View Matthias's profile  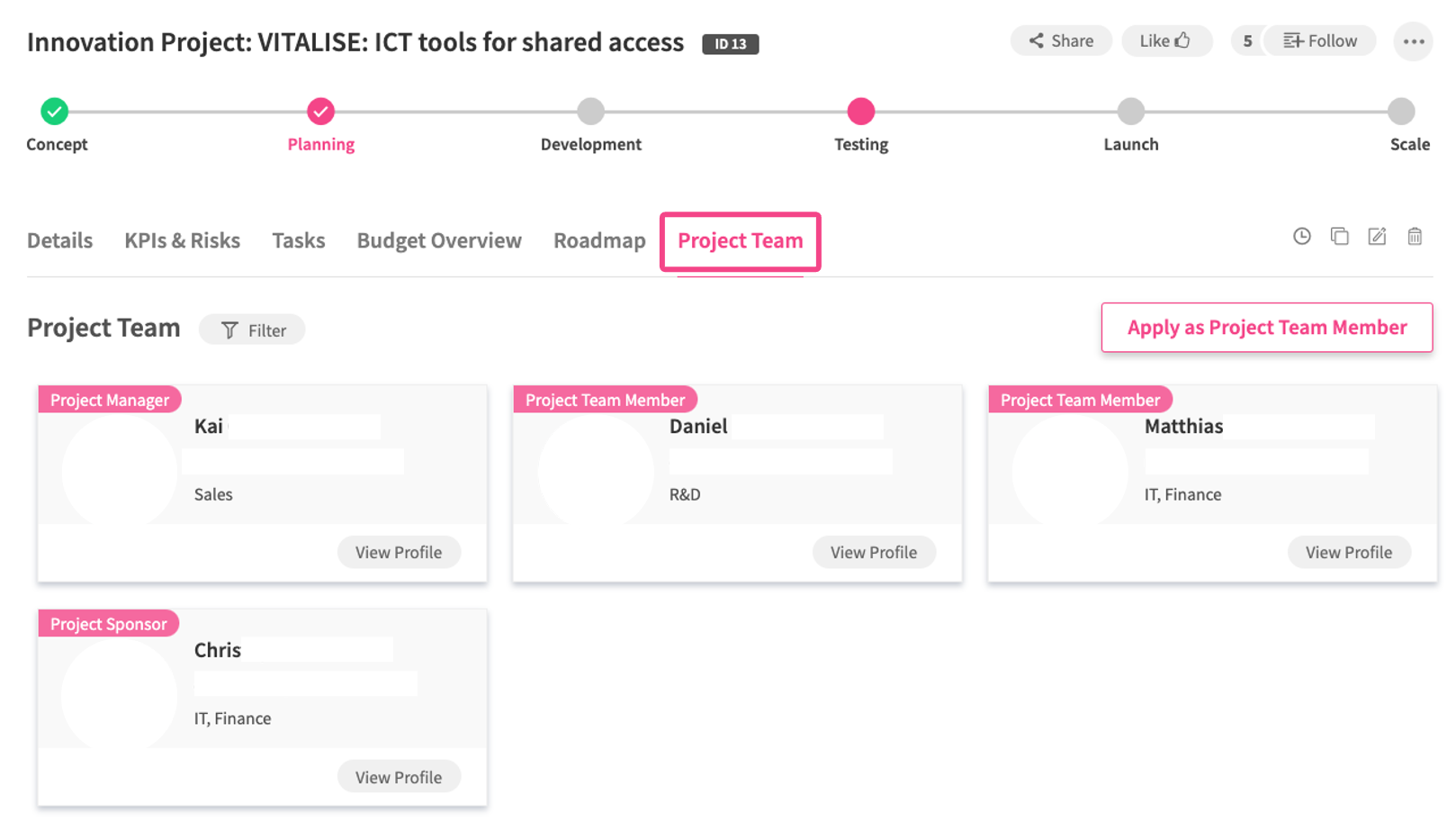[x=1348, y=553]
